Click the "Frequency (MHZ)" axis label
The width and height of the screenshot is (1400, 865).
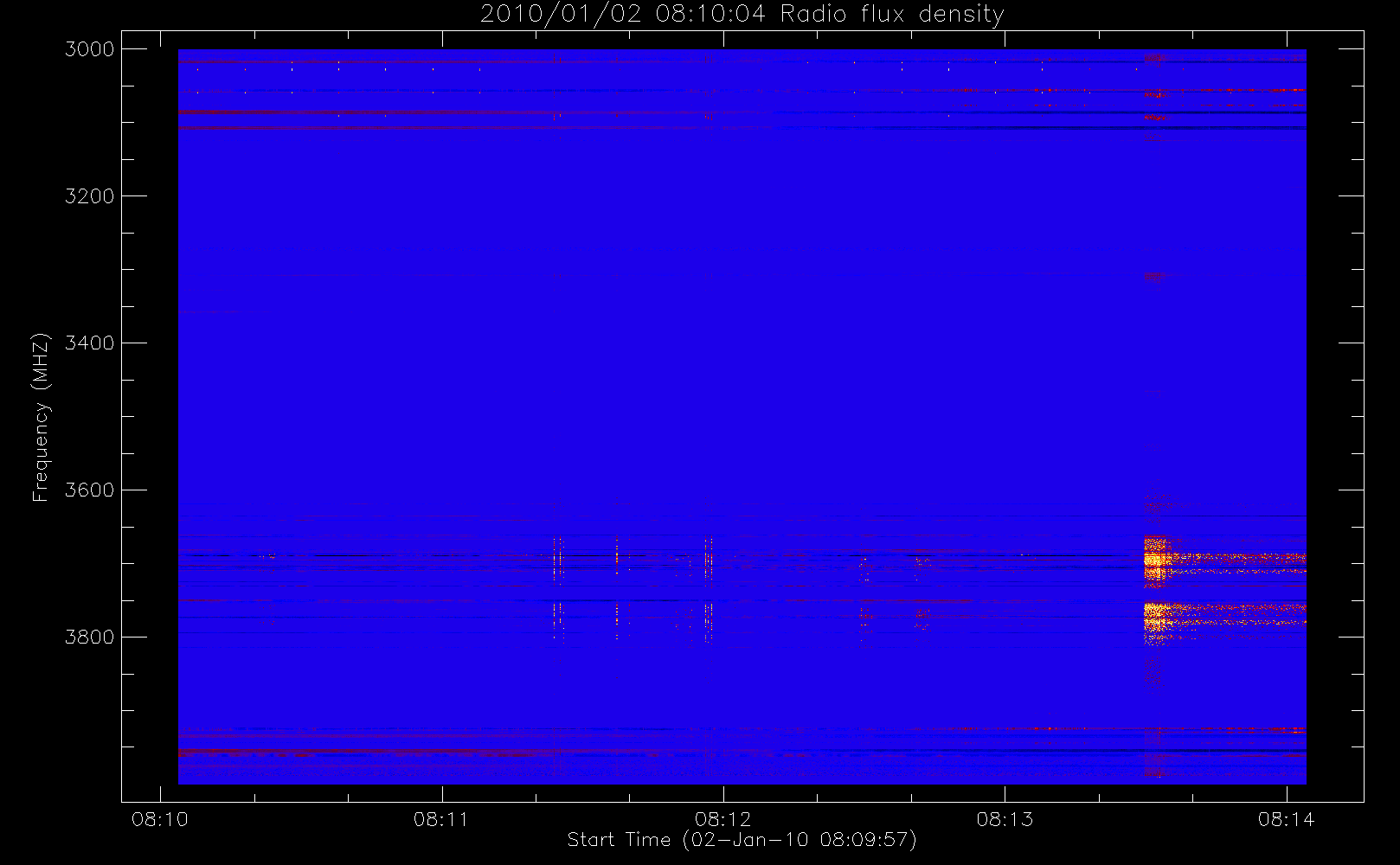pos(41,417)
